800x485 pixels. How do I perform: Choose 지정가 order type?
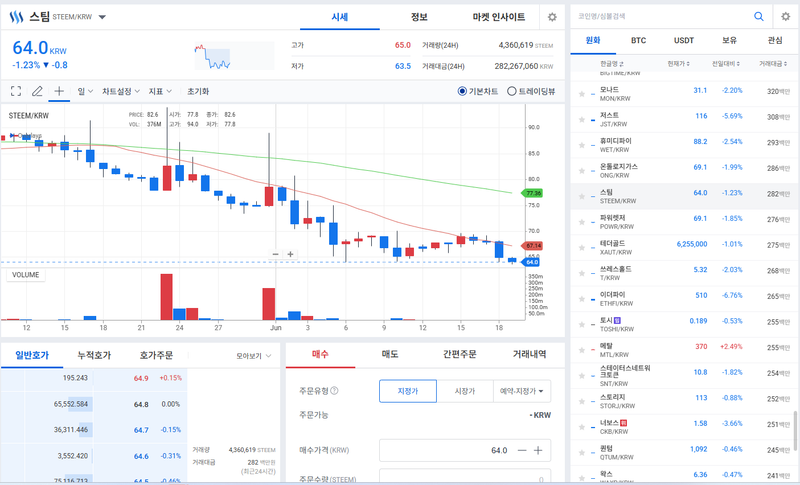tap(408, 391)
